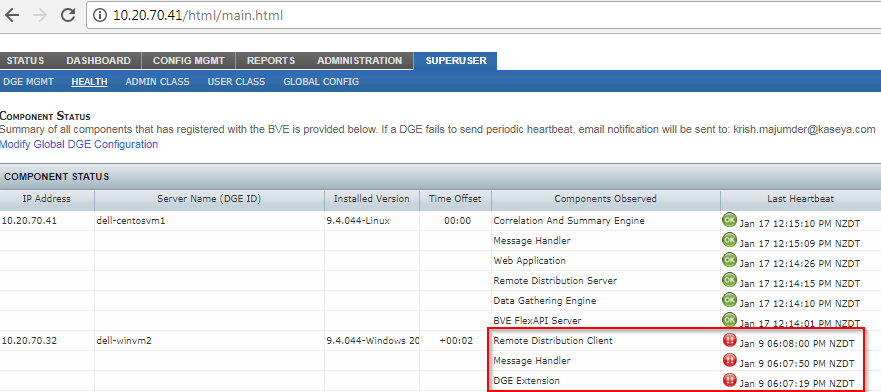The image size is (881, 392).
Task: Open the STATUS tab
Action: [x=25, y=61]
